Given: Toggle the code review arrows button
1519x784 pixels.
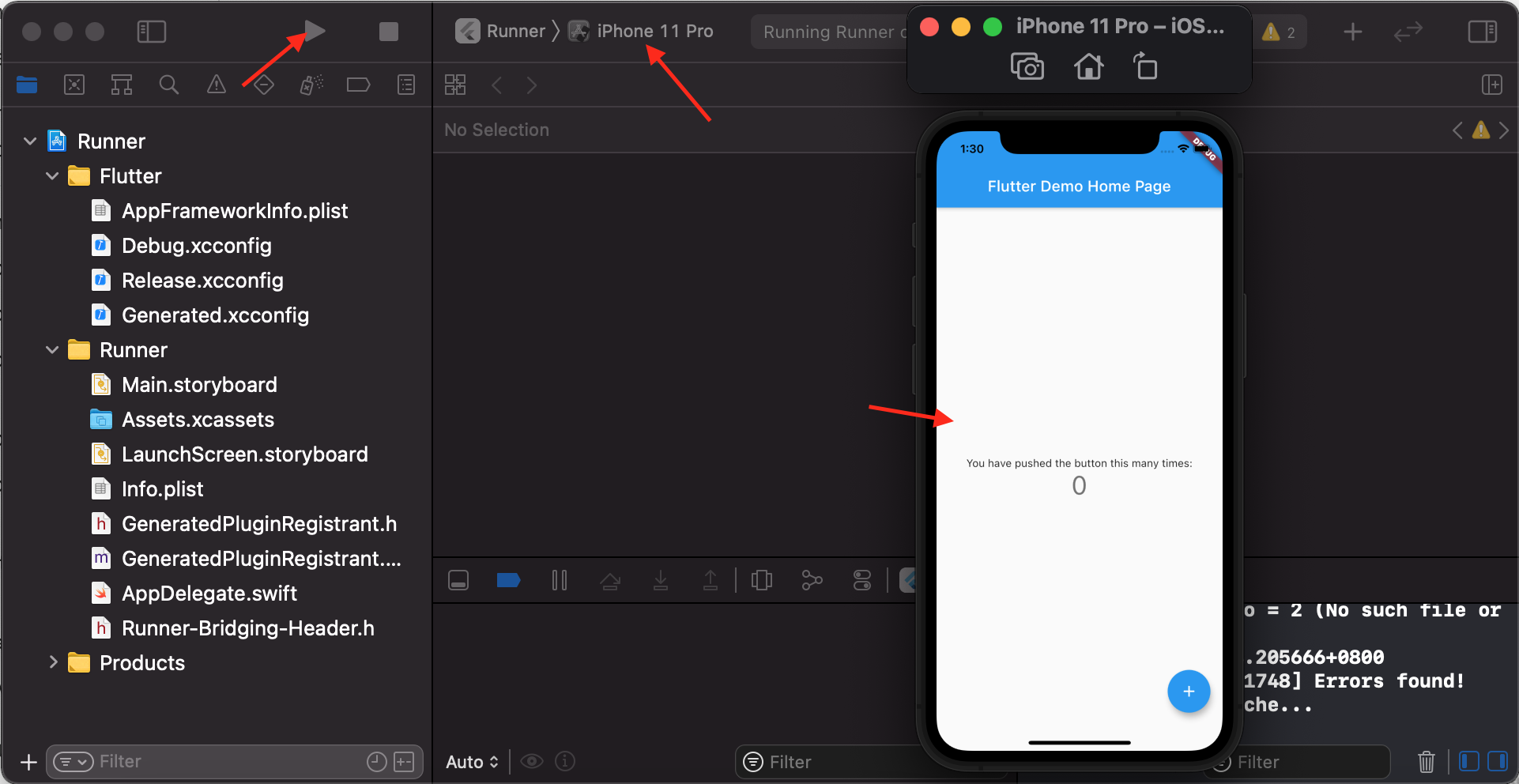Looking at the screenshot, I should click(x=1408, y=32).
